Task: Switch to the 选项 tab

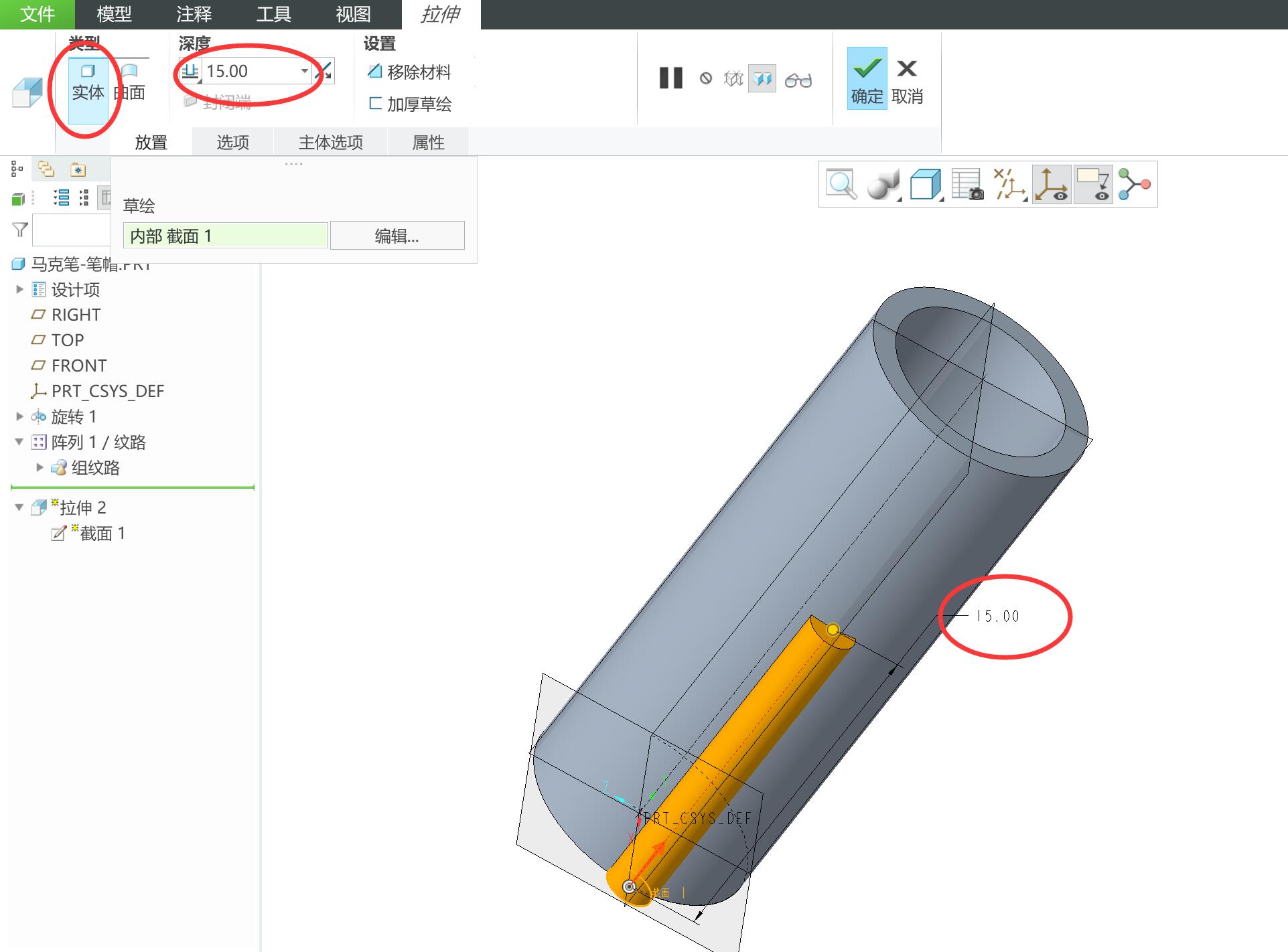Action: (x=232, y=142)
